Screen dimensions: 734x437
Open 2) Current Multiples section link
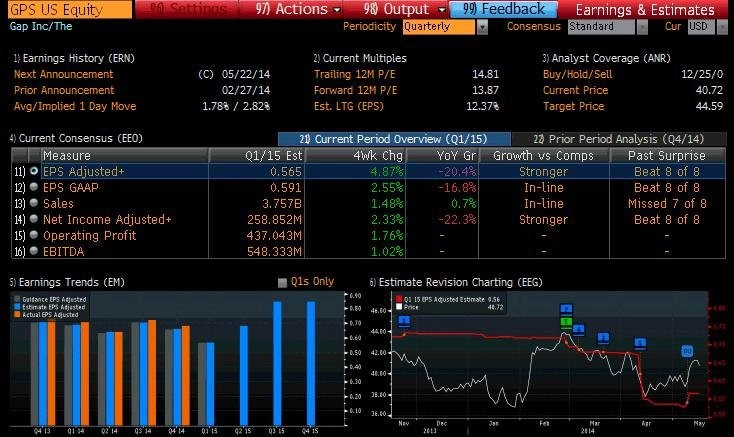click(x=360, y=58)
